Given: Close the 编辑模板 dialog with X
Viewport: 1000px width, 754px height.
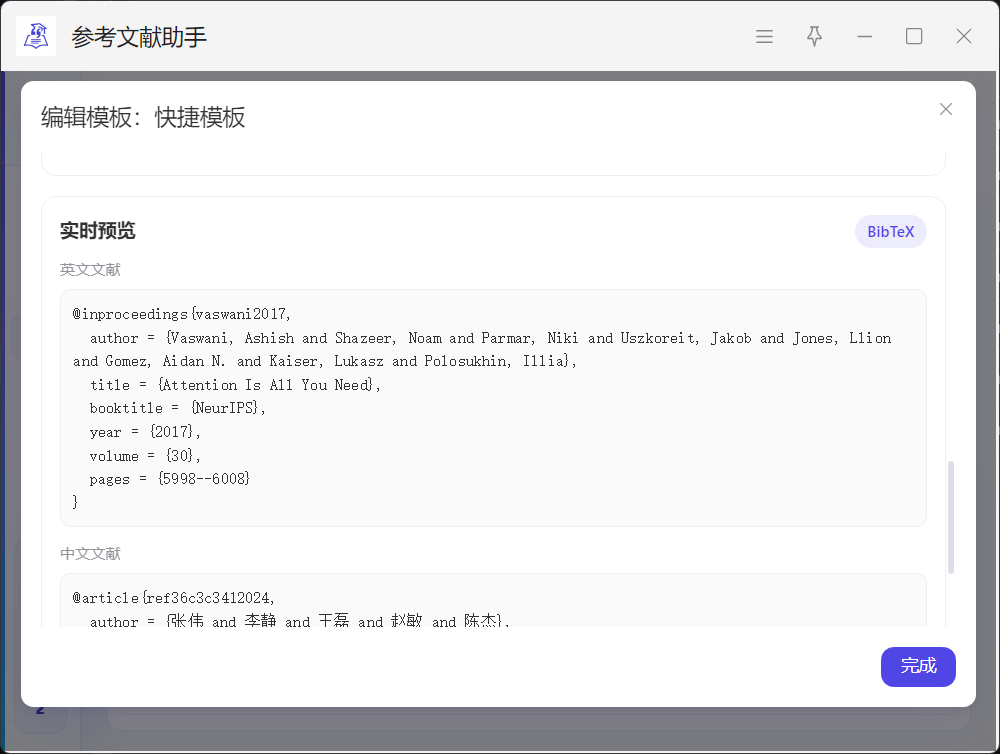Looking at the screenshot, I should click(945, 109).
